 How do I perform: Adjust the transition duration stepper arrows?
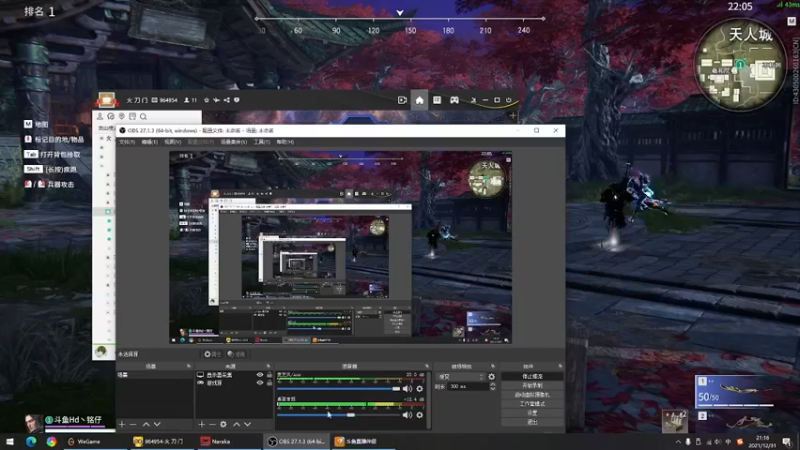pos(493,387)
